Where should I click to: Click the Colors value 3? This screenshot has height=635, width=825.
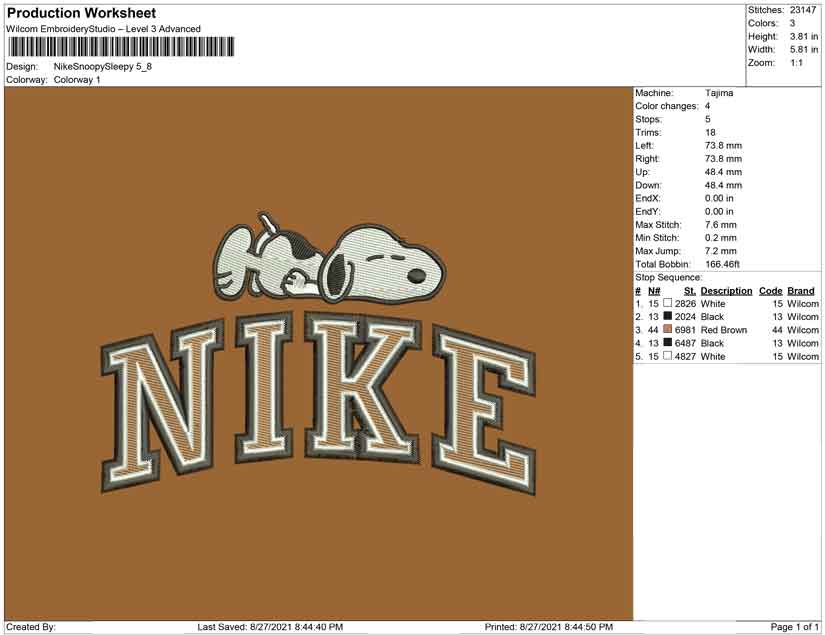pos(792,23)
